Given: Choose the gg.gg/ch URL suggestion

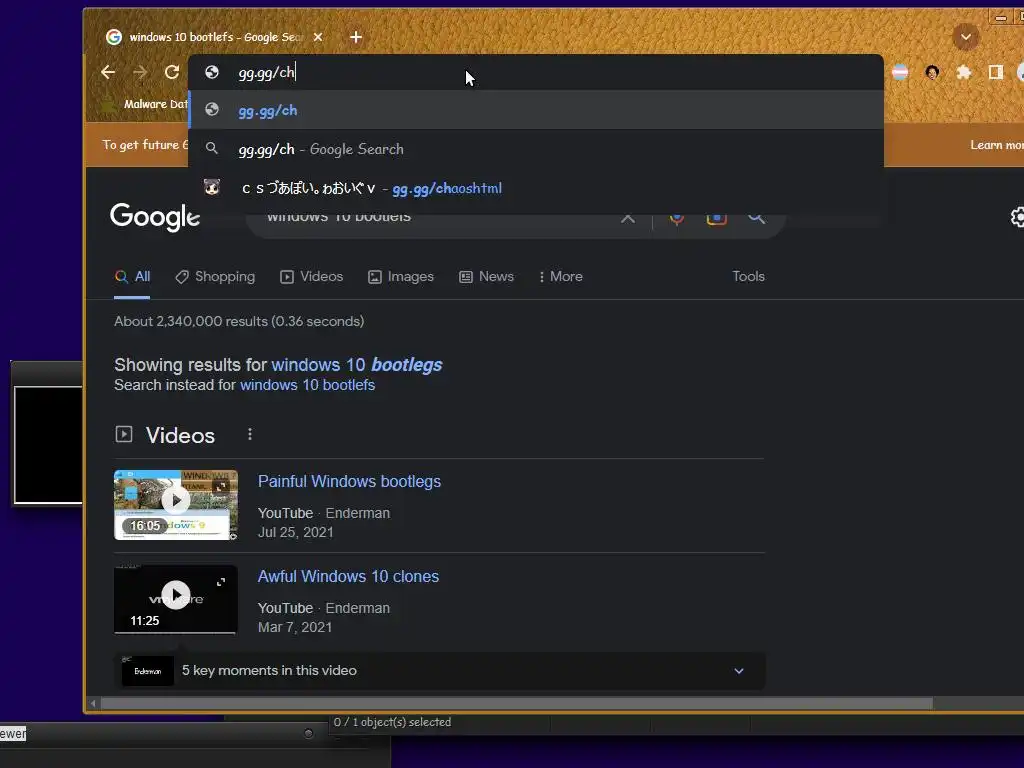Looking at the screenshot, I should pos(536,110).
